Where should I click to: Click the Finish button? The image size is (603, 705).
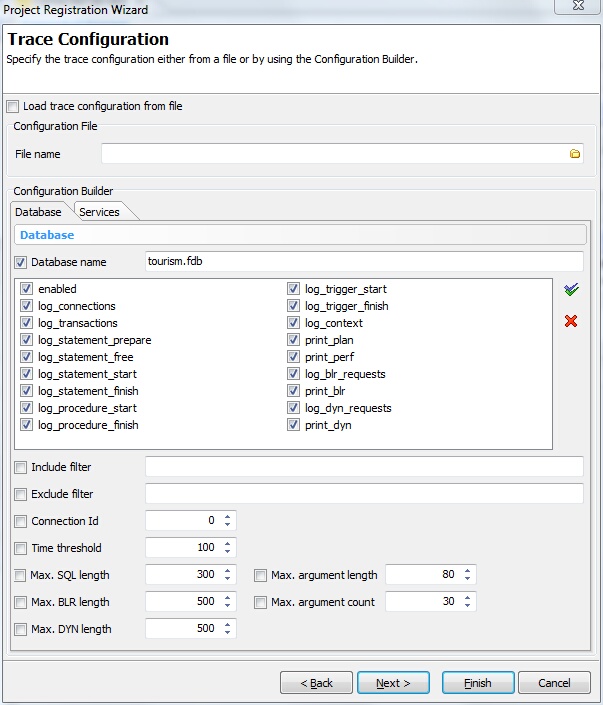pos(478,683)
